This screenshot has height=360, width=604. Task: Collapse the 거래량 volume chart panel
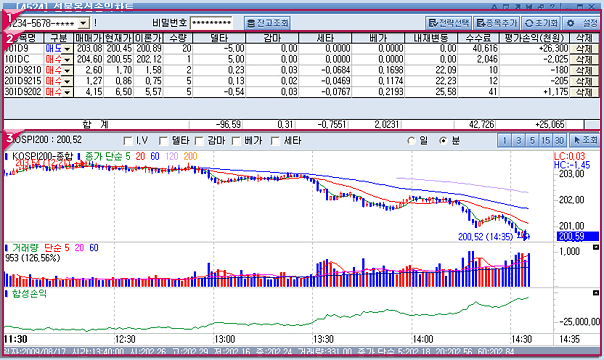click(x=596, y=247)
